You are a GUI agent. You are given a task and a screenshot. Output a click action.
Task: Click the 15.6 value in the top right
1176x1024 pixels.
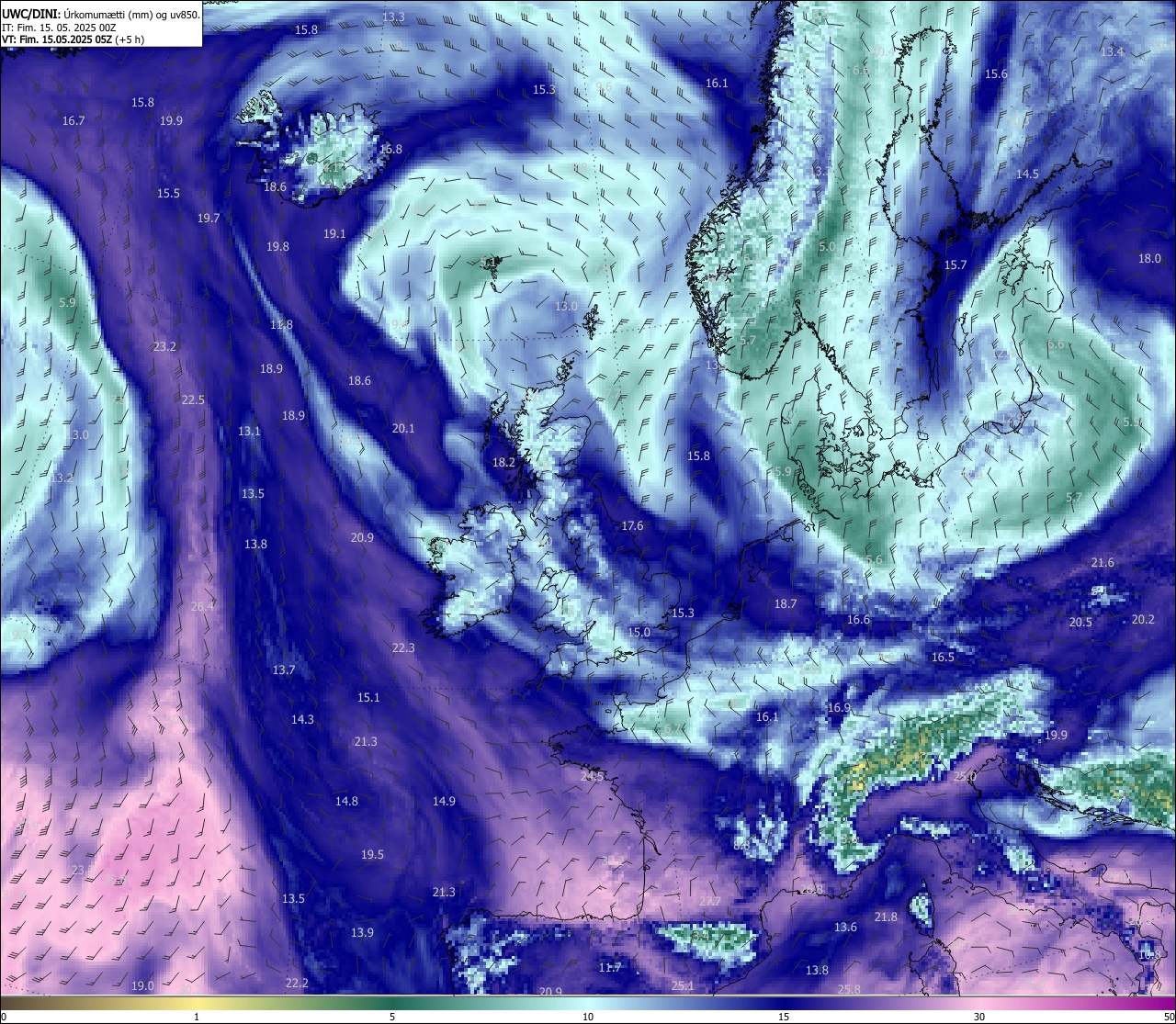996,74
